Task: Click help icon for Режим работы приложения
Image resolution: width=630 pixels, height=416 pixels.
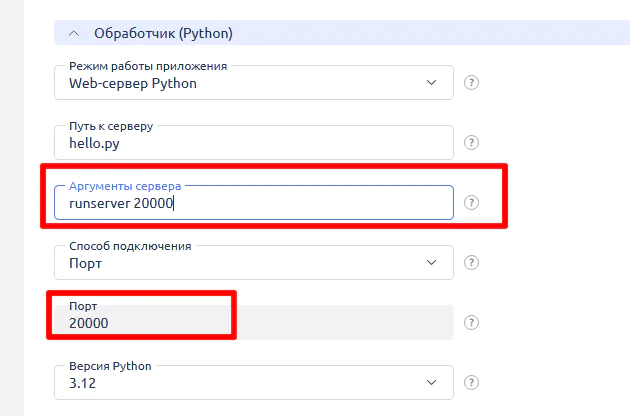Action: pos(471,83)
